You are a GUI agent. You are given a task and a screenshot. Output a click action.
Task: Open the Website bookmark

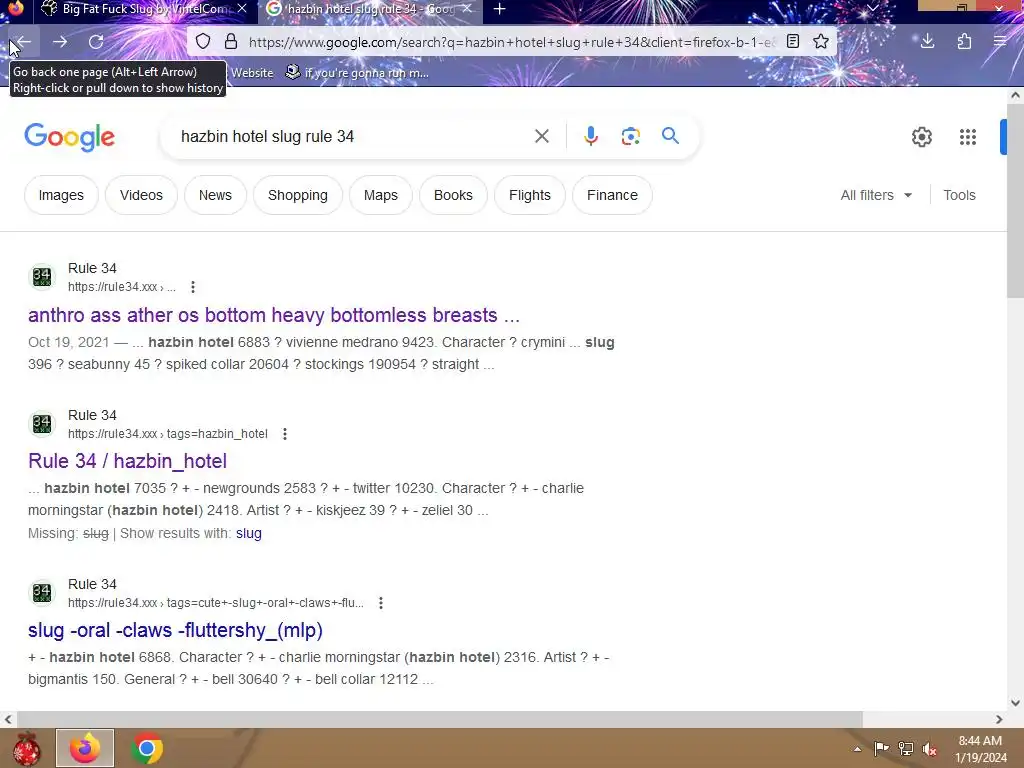(252, 72)
